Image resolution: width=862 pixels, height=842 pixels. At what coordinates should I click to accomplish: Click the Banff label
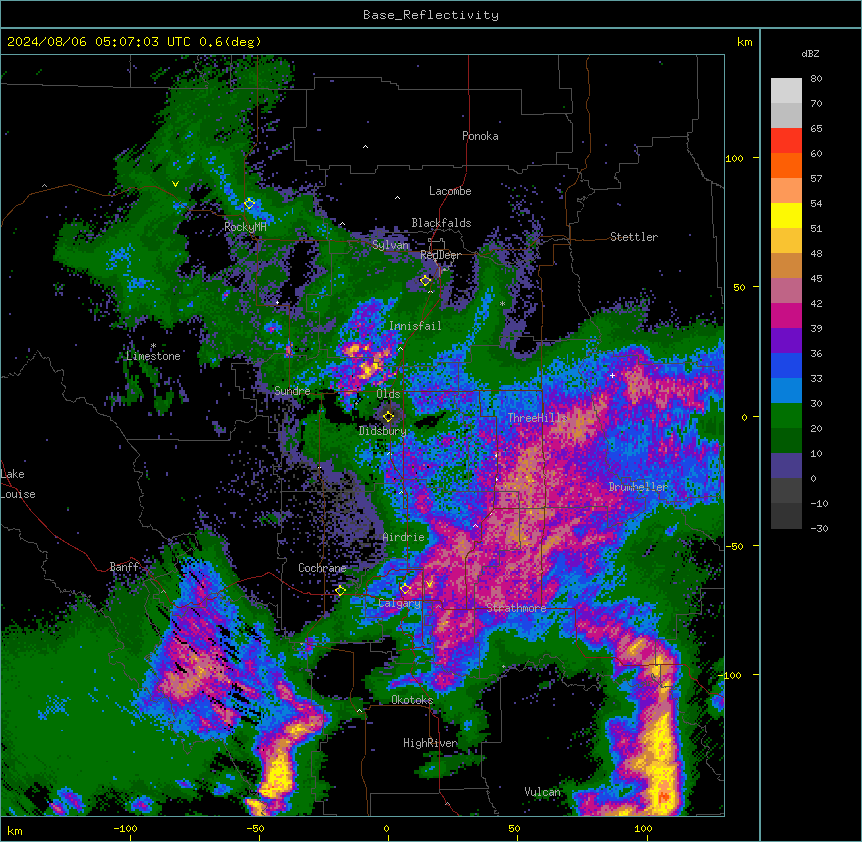(124, 567)
